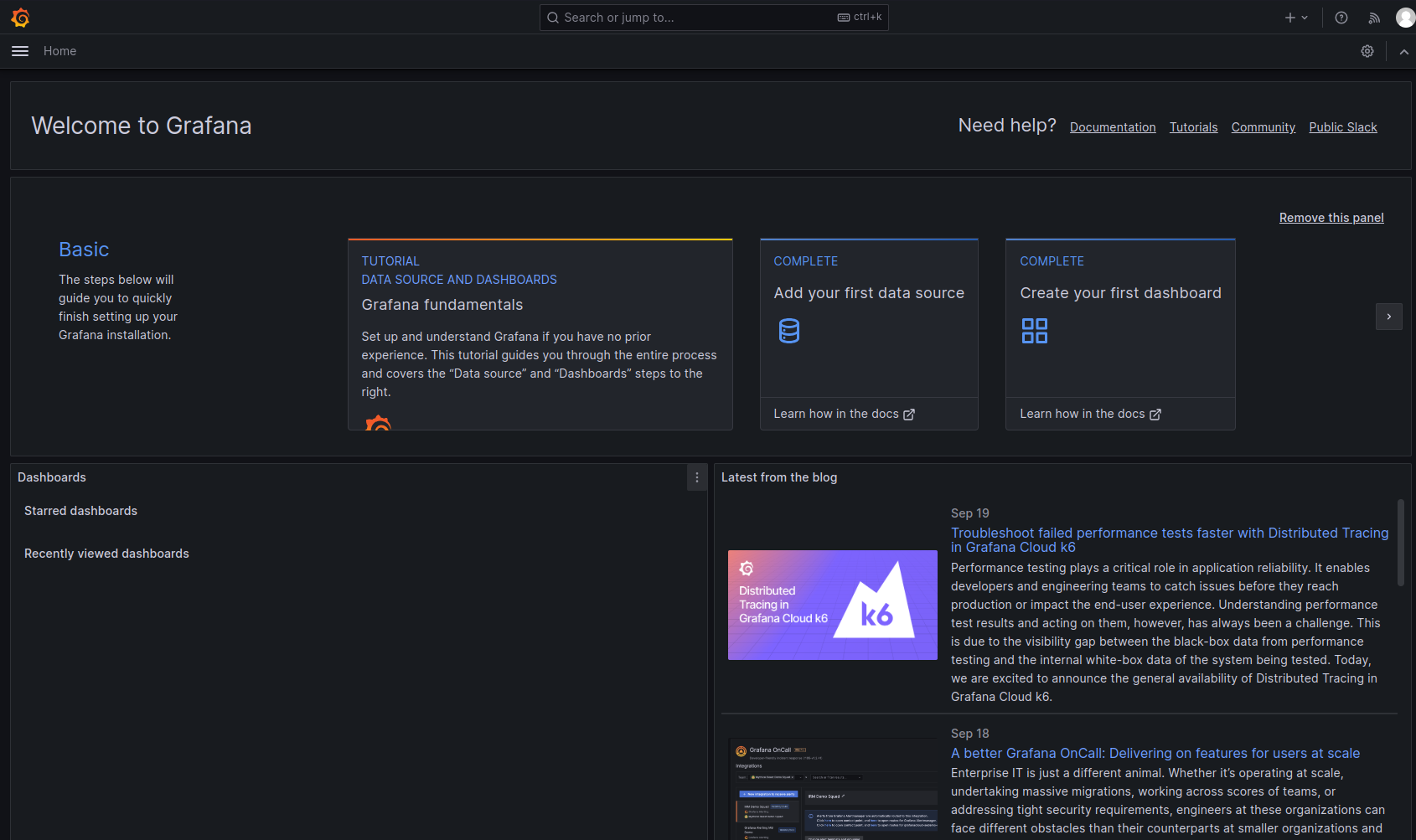Open dashboard settings gear icon
Screen dimensions: 1416x840
pyautogui.click(x=1367, y=51)
